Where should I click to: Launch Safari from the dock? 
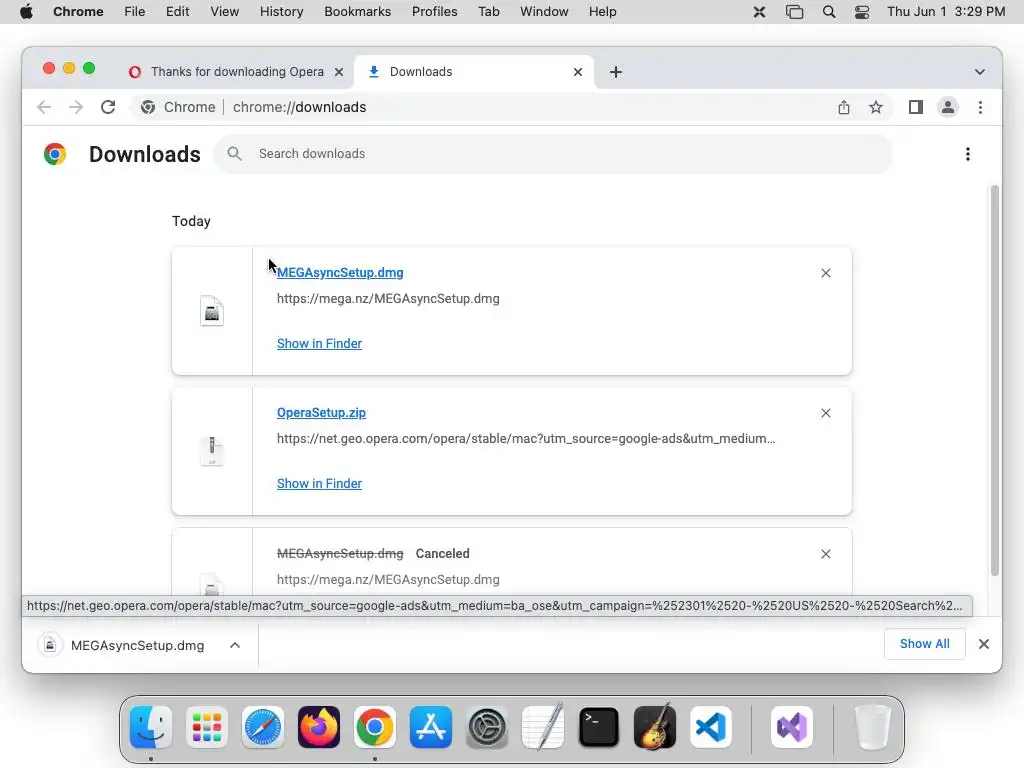(263, 727)
